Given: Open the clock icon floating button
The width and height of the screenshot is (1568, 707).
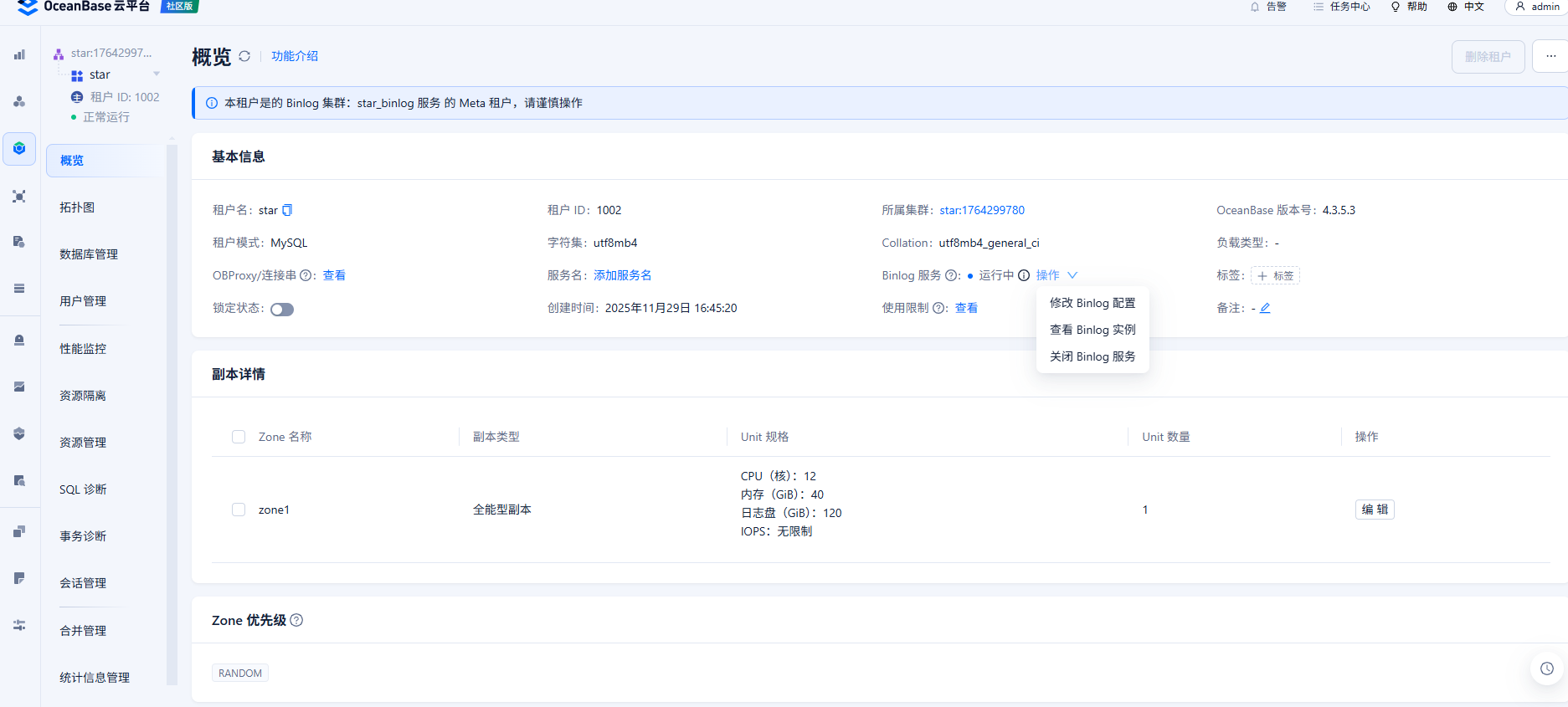Looking at the screenshot, I should tap(1546, 669).
